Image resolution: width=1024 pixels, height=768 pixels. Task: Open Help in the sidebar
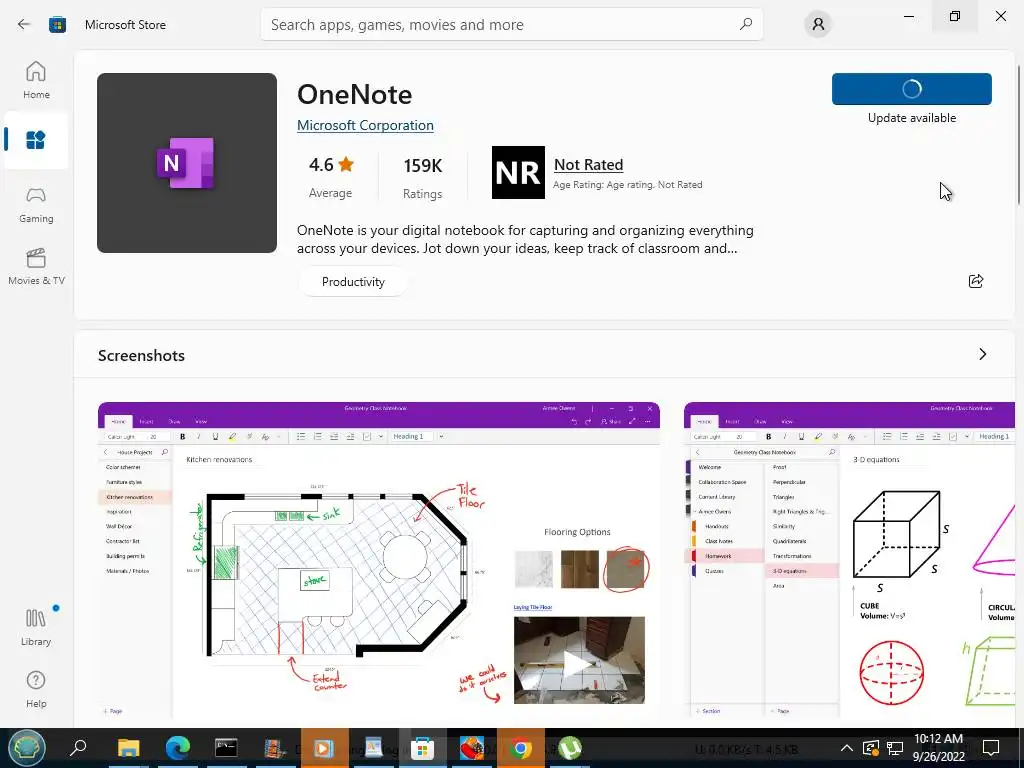coord(36,689)
